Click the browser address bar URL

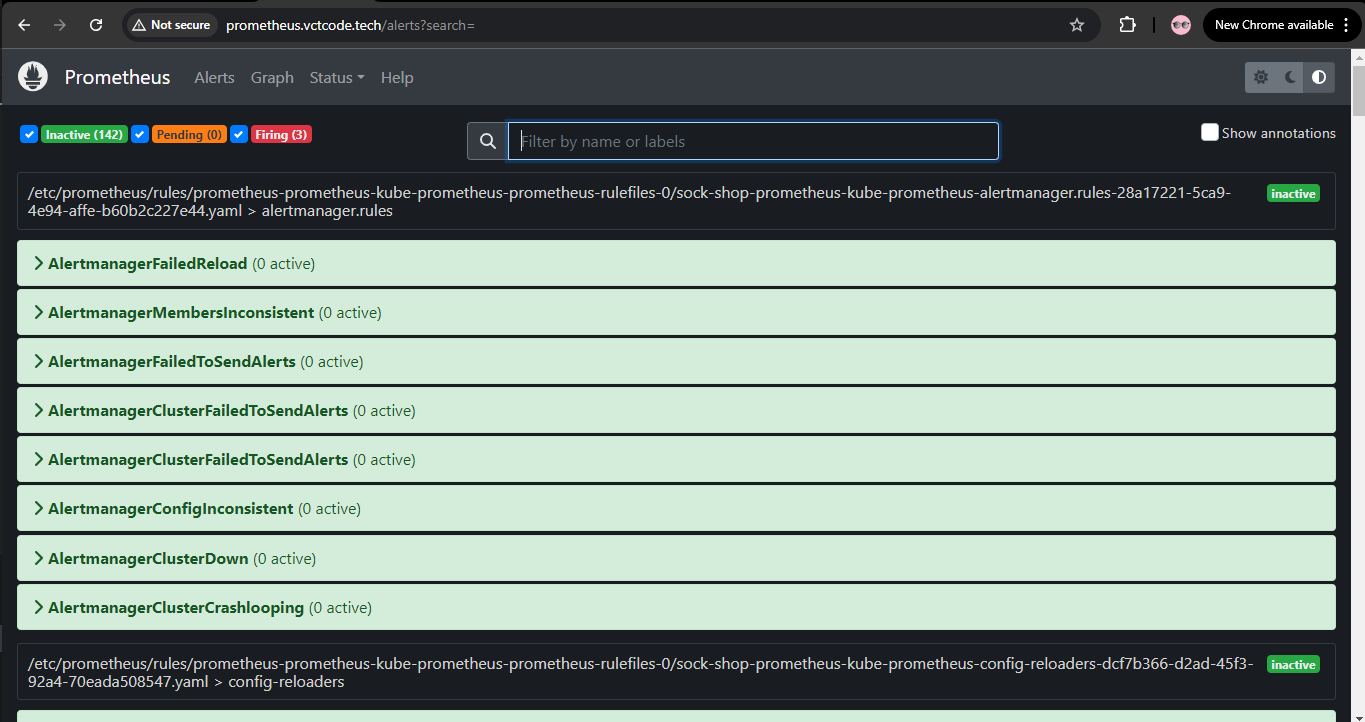pyautogui.click(x=350, y=25)
